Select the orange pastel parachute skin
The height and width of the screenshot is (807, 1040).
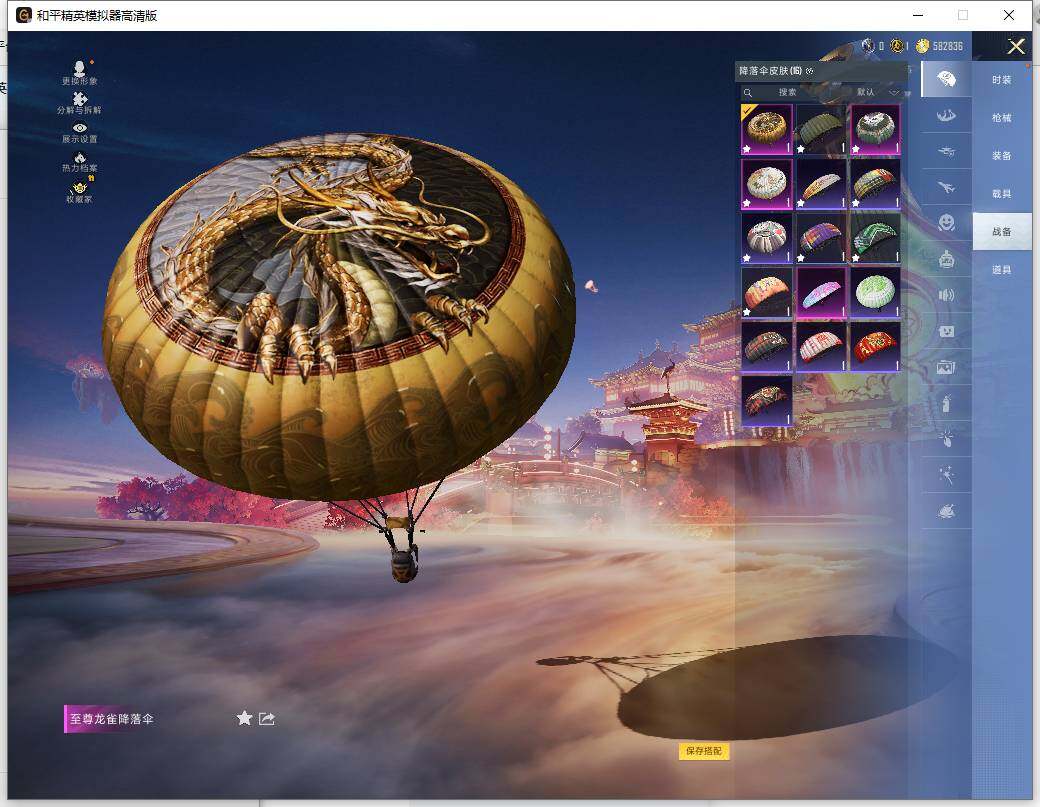(766, 292)
